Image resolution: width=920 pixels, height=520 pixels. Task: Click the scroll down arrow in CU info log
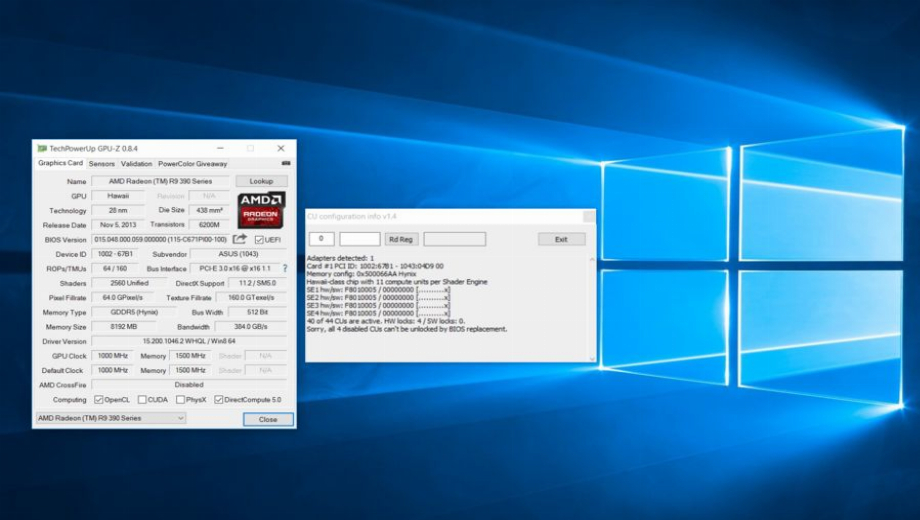click(591, 358)
